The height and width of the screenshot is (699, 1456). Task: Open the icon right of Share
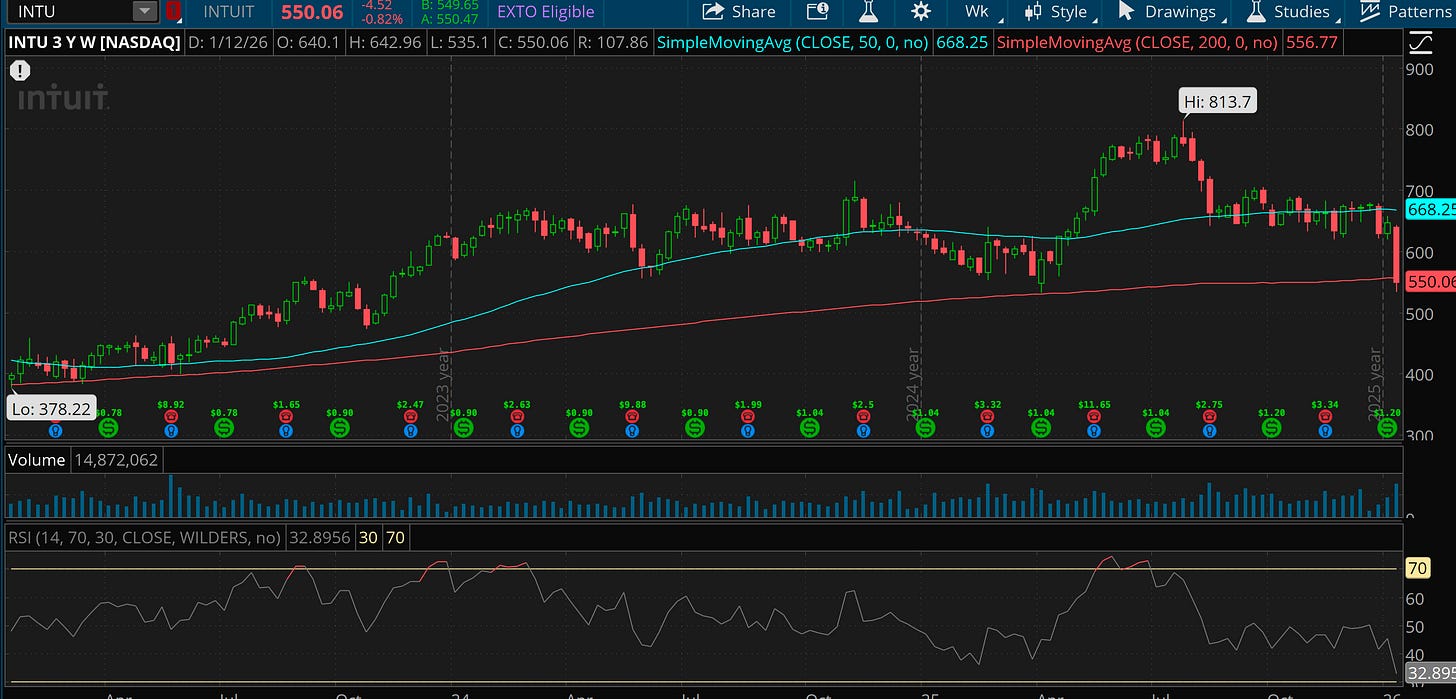(817, 12)
